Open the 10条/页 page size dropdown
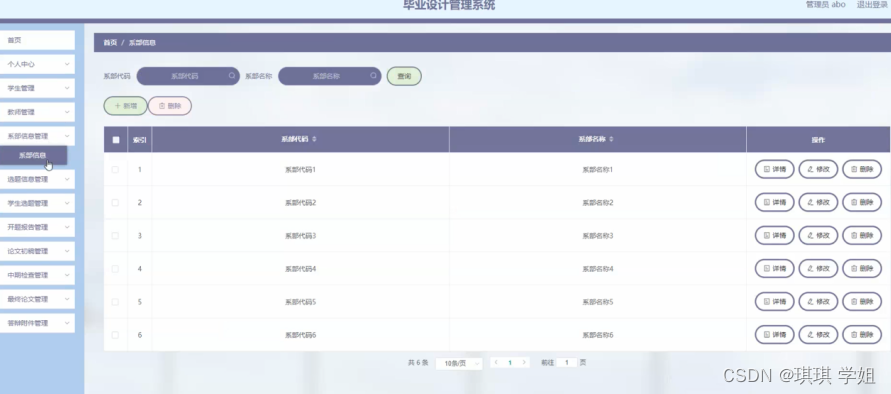891x394 pixels. click(x=459, y=363)
